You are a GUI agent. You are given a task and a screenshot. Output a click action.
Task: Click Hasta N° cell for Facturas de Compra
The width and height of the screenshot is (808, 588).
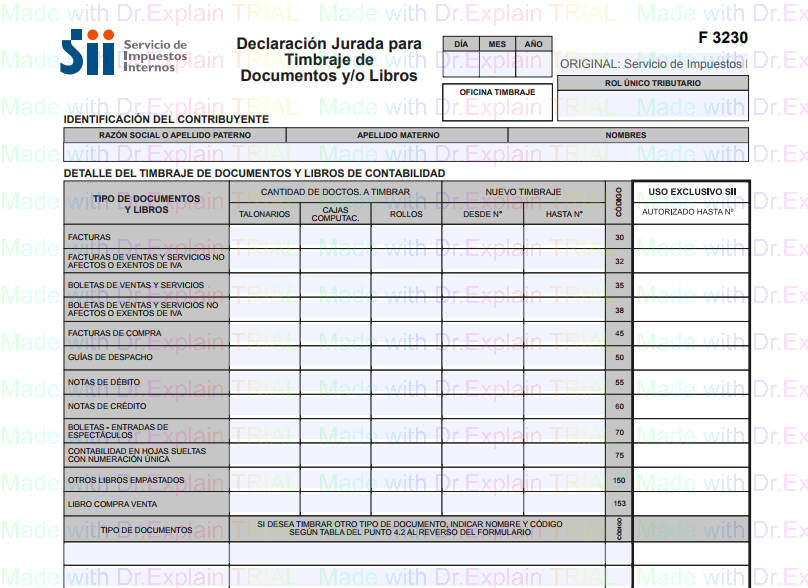coord(564,333)
